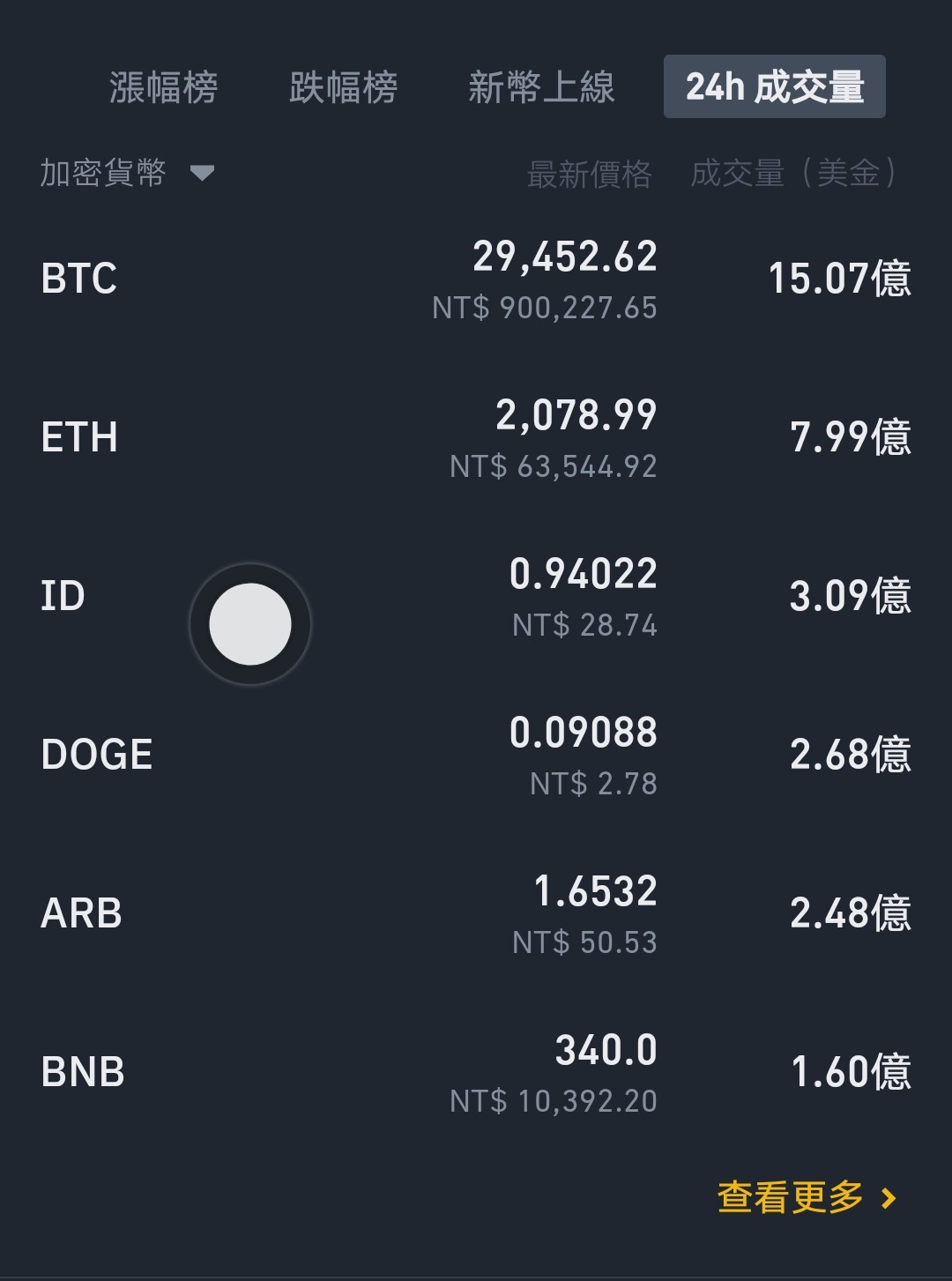Tap BTC price 29,452.62
This screenshot has height=1281, width=952.
[565, 257]
